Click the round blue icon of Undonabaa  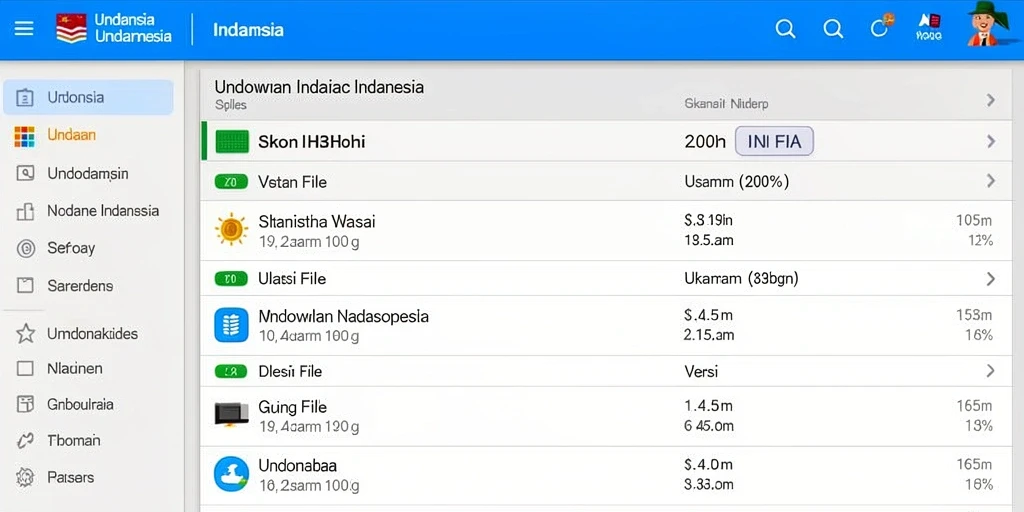coord(231,474)
